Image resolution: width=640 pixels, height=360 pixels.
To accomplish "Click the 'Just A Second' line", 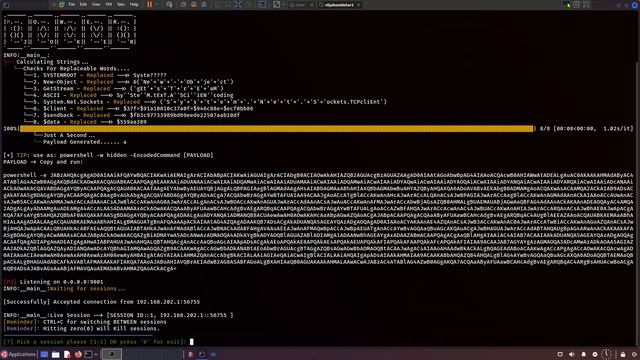I will click(69, 135).
